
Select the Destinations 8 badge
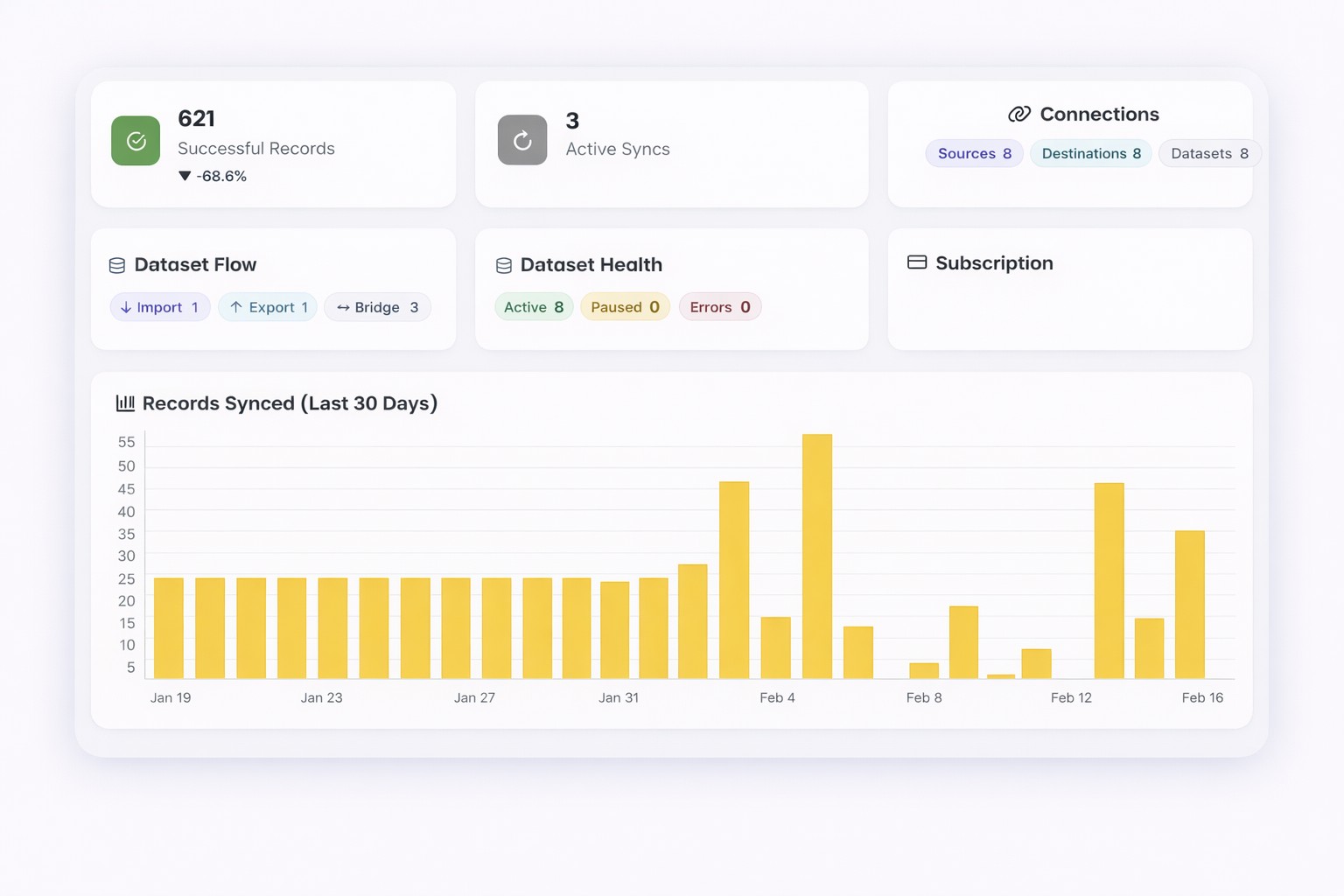1090,153
